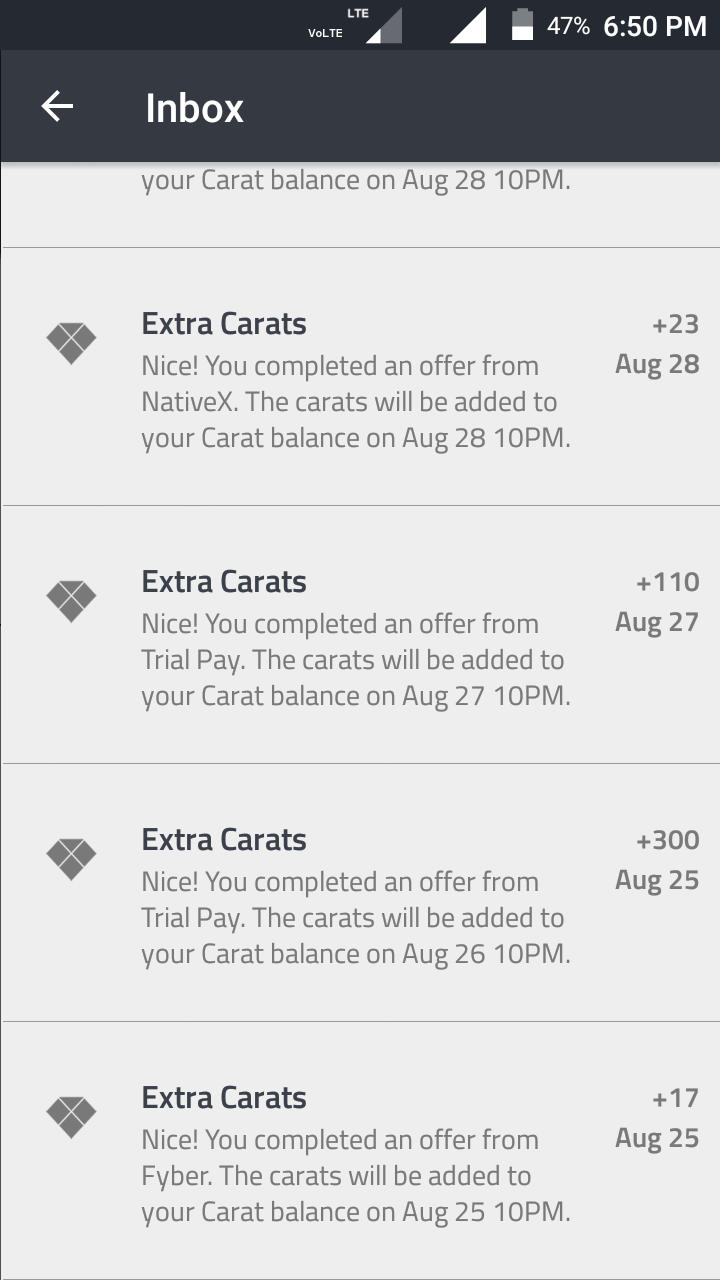Viewport: 720px width, 1280px height.
Task: Open the Fyber offer message text
Action: pyautogui.click(x=355, y=1176)
